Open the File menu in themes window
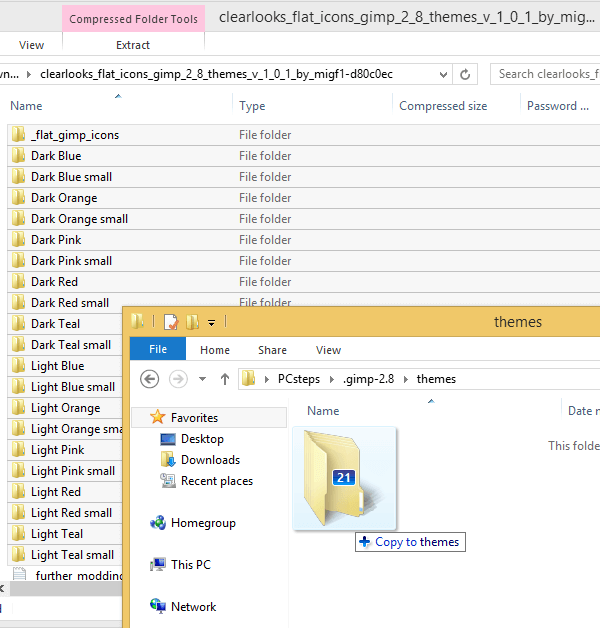600x628 pixels. 158,349
